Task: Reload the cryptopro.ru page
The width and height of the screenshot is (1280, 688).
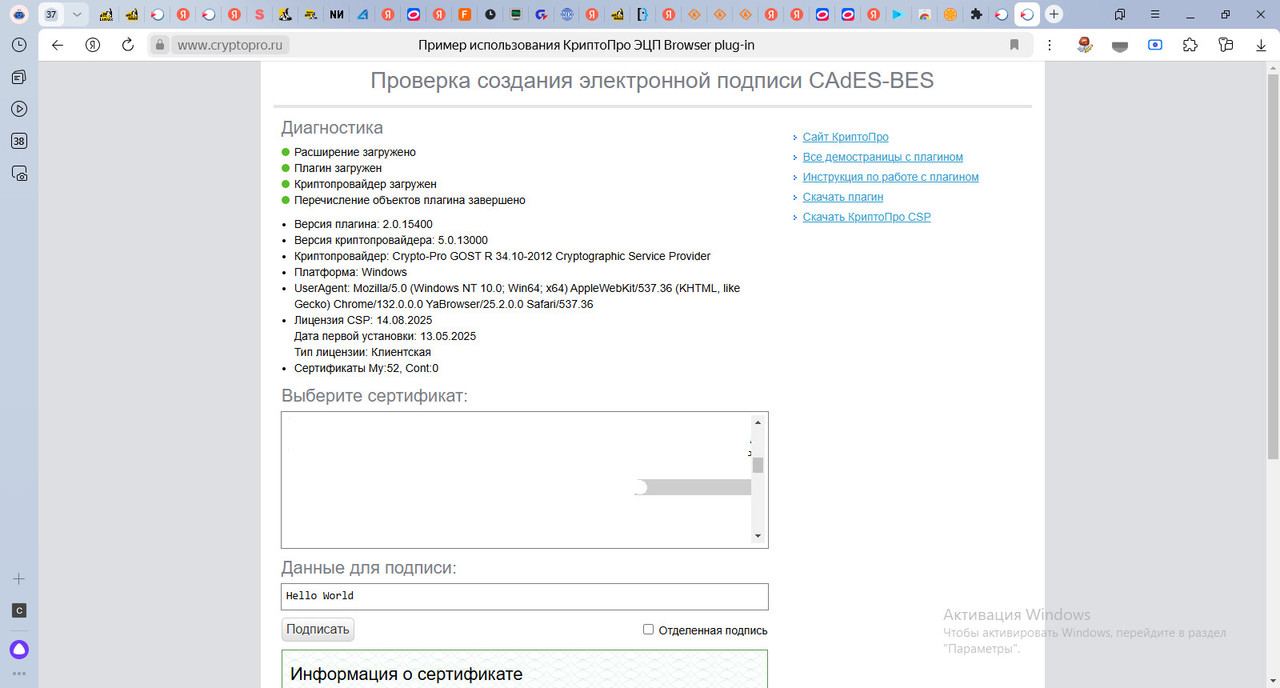Action: coord(127,45)
